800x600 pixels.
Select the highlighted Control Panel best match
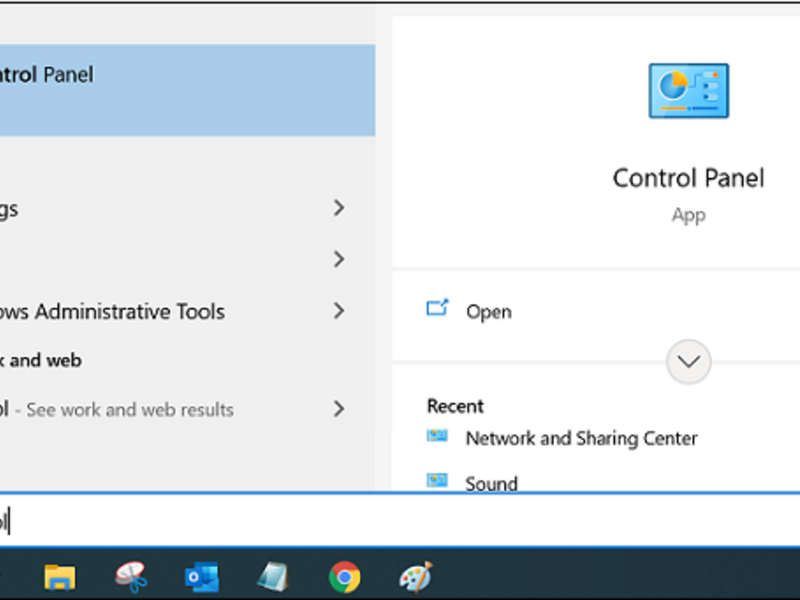[188, 90]
